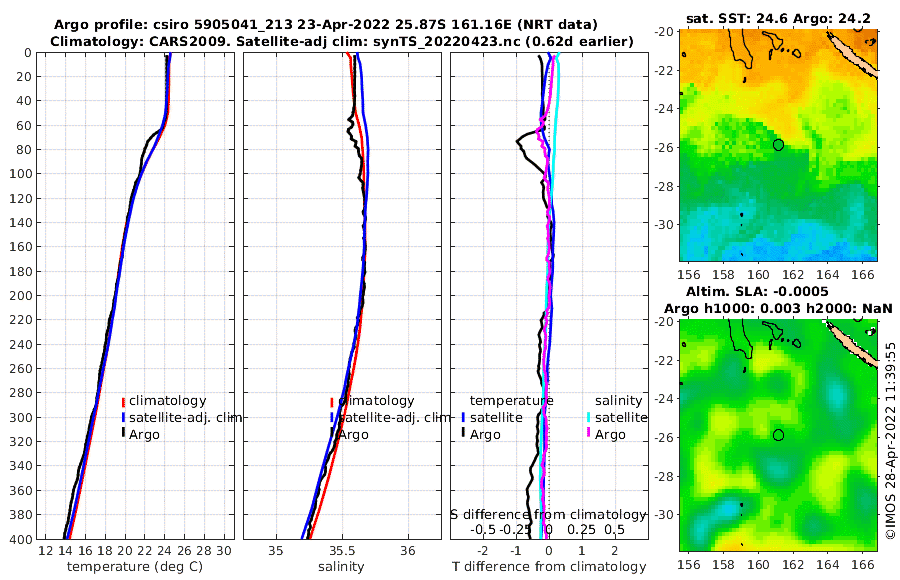Click the cyan salinity satellite legend marker
Screen dimensions: 900x580
click(x=589, y=417)
